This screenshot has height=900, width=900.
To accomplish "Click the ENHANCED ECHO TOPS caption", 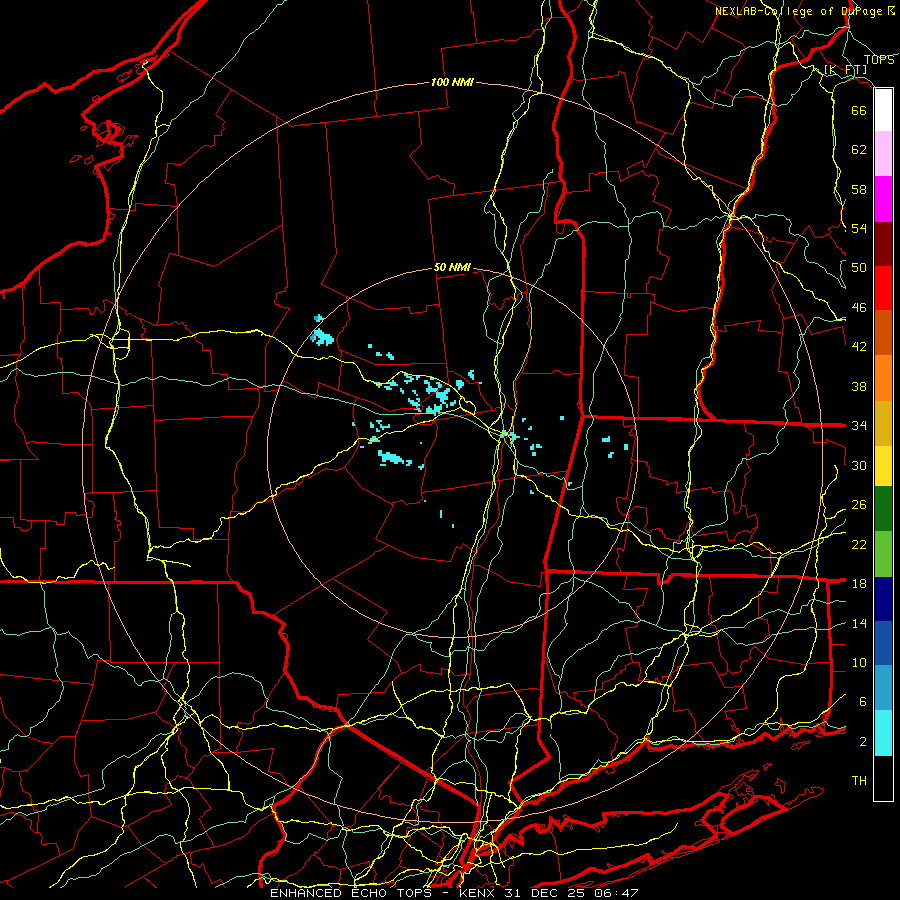I will point(351,893).
